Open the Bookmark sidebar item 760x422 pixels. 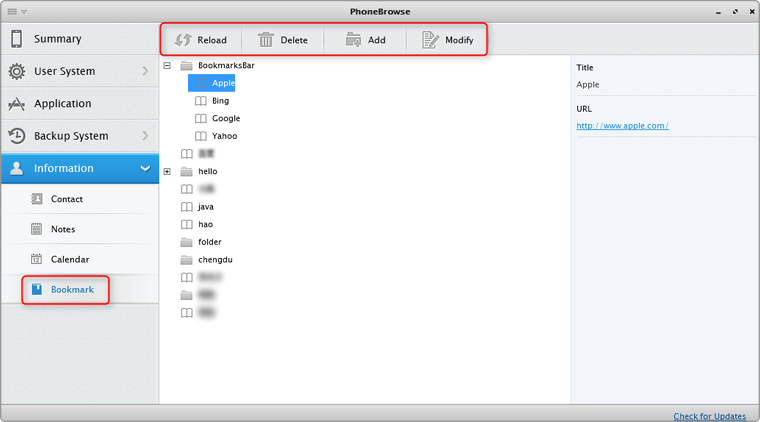click(71, 290)
